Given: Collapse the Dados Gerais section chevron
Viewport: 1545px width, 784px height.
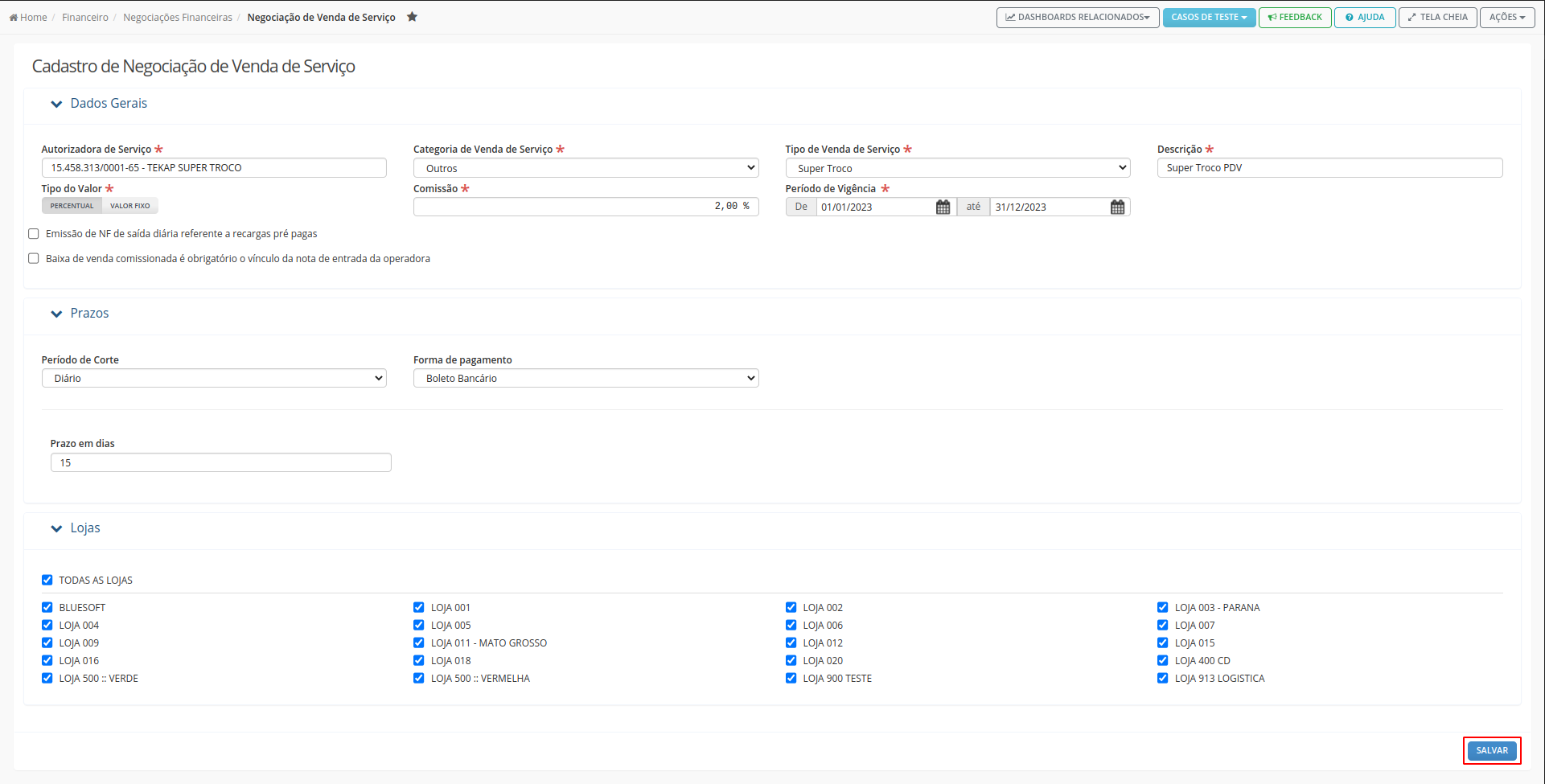Looking at the screenshot, I should 56,104.
